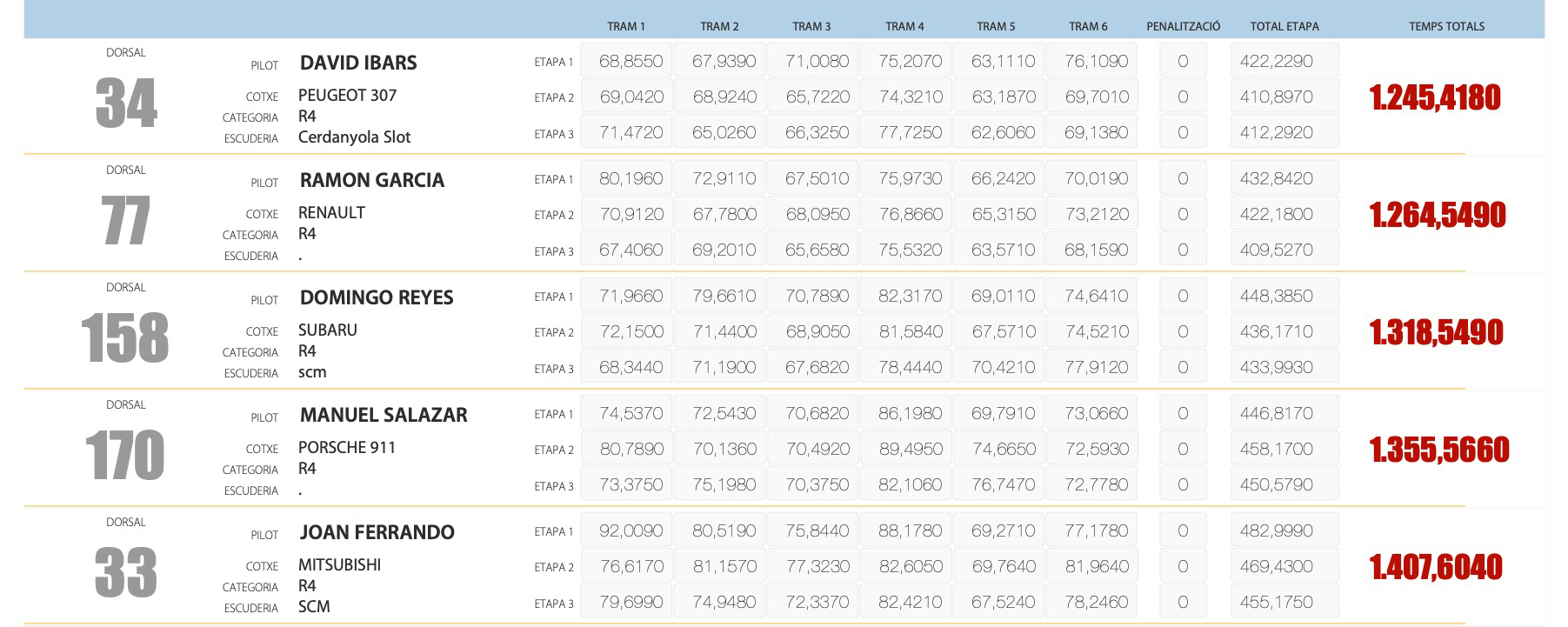1568x627 pixels.
Task: Click the dorsal number 77
Action: tap(126, 221)
